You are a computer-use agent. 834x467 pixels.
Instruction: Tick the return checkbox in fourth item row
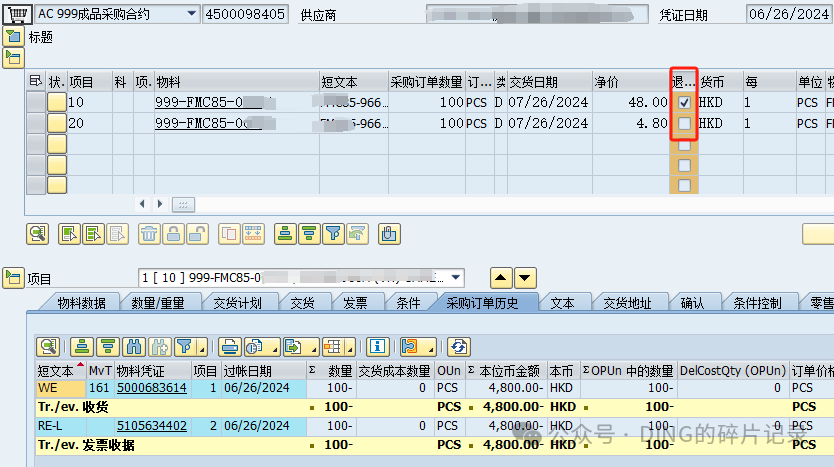685,165
